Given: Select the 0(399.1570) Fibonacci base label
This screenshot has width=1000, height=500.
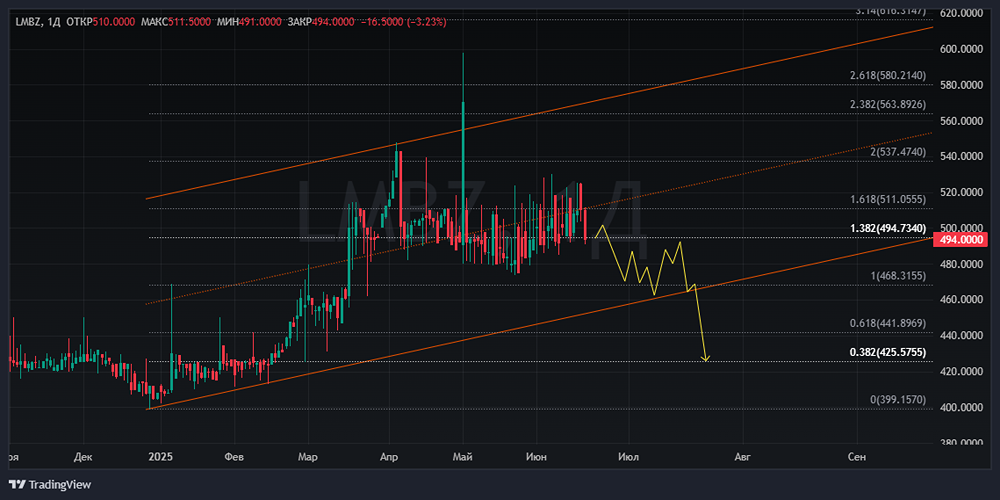Looking at the screenshot, I should (x=898, y=399).
